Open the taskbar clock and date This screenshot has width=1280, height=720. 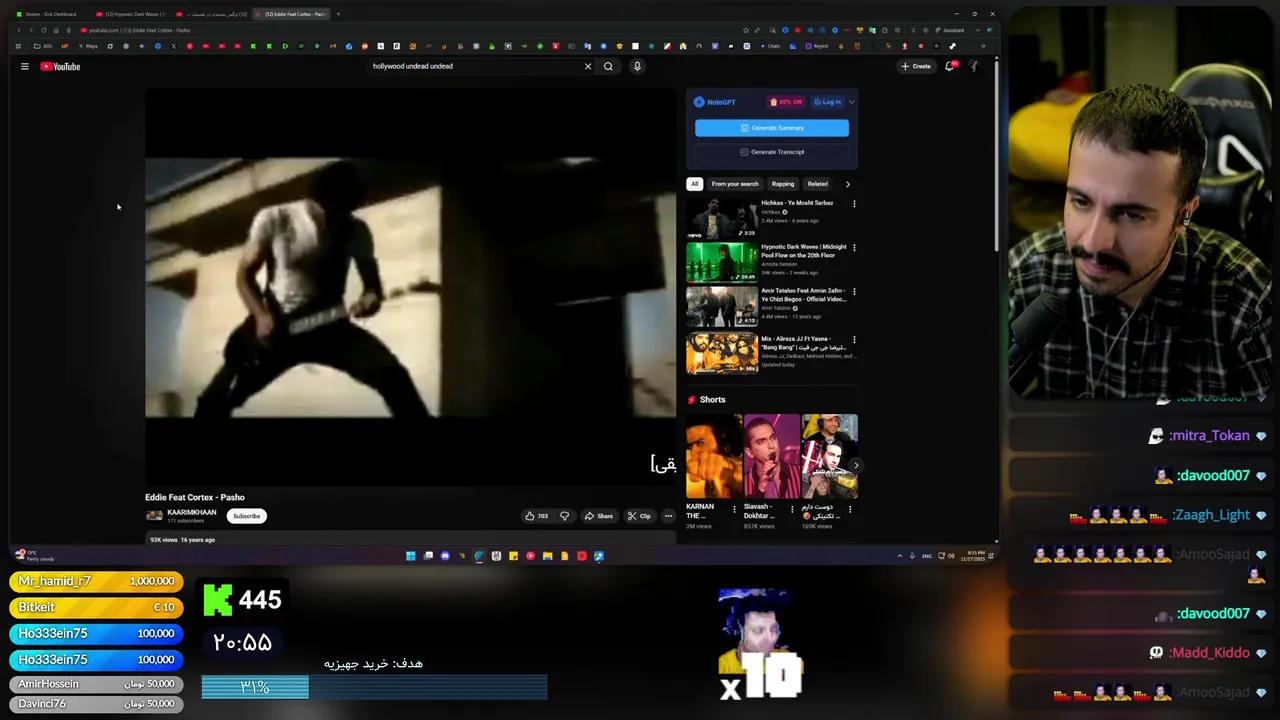974,556
